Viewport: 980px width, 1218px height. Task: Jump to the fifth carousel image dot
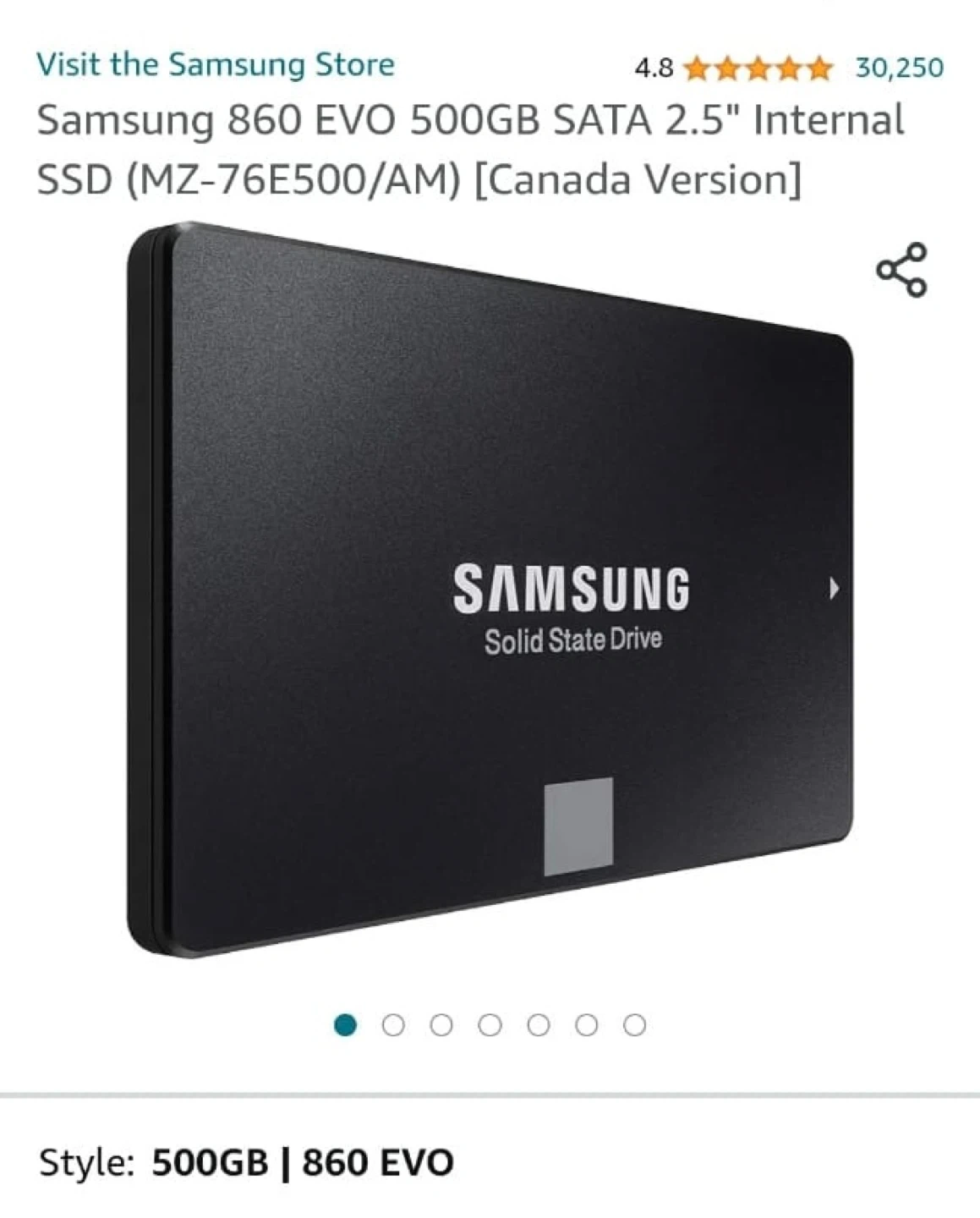pos(538,1025)
